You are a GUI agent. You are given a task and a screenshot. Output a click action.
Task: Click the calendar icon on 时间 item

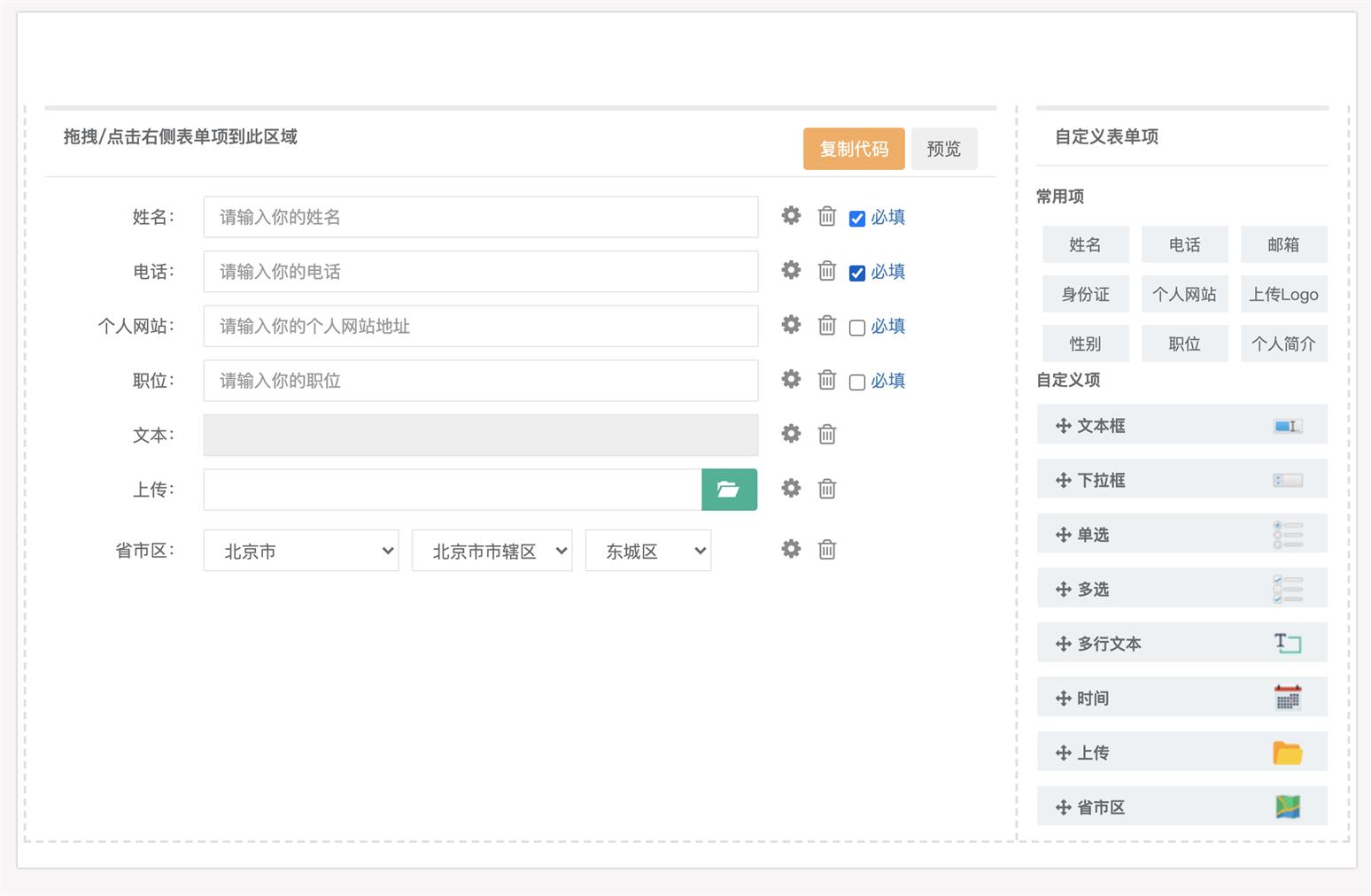pyautogui.click(x=1287, y=698)
